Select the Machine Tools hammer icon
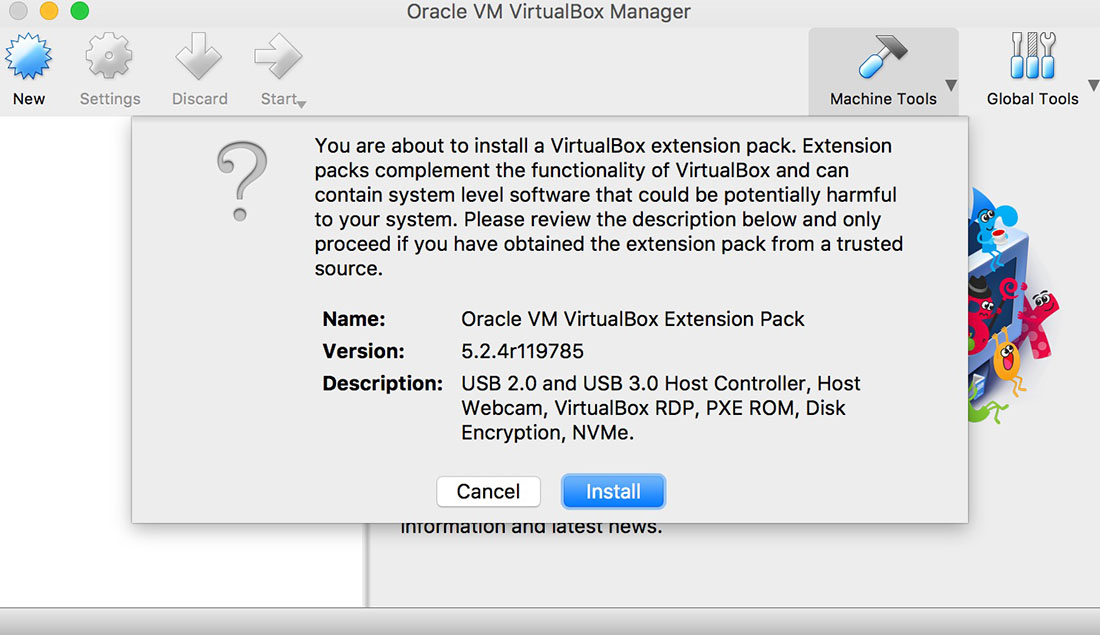 point(883,56)
